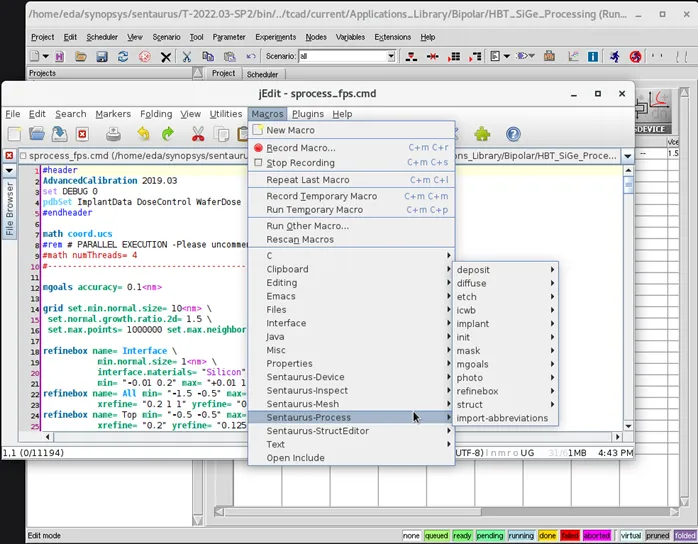Image resolution: width=698 pixels, height=544 pixels.
Task: Expand Clipboard macro submenu
Action: pyautogui.click(x=351, y=269)
